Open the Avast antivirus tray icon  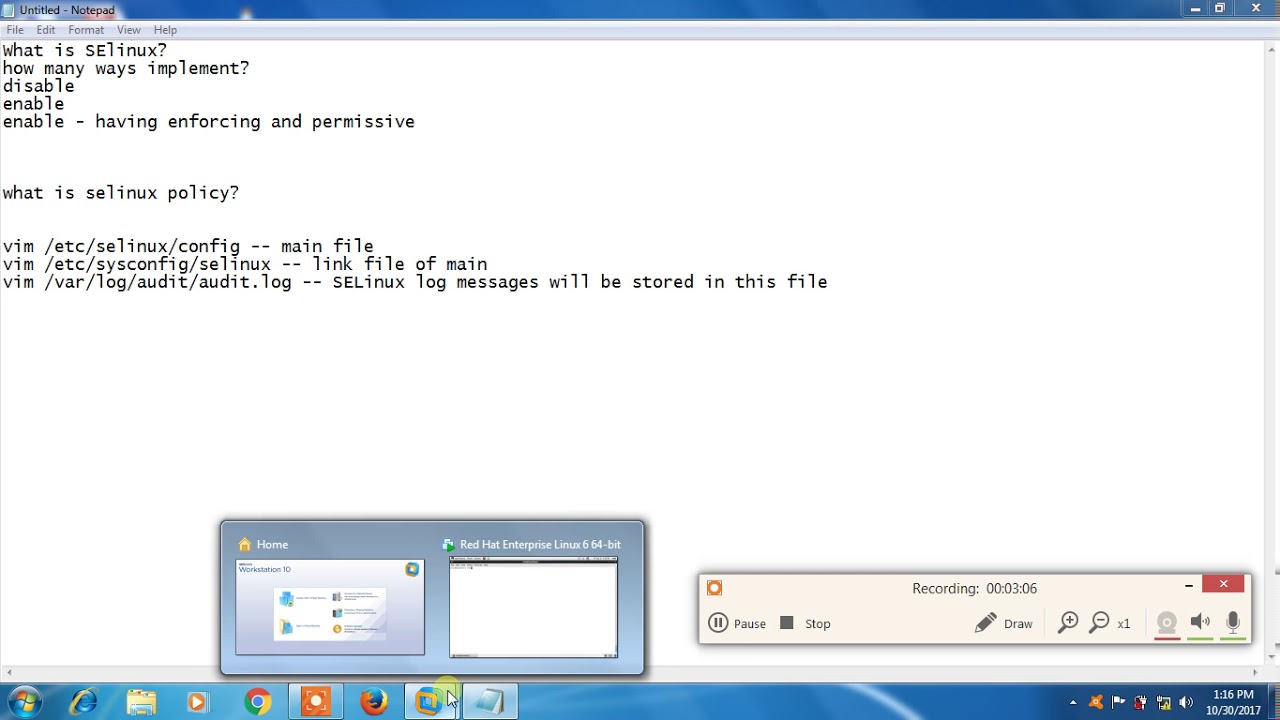coord(1096,702)
